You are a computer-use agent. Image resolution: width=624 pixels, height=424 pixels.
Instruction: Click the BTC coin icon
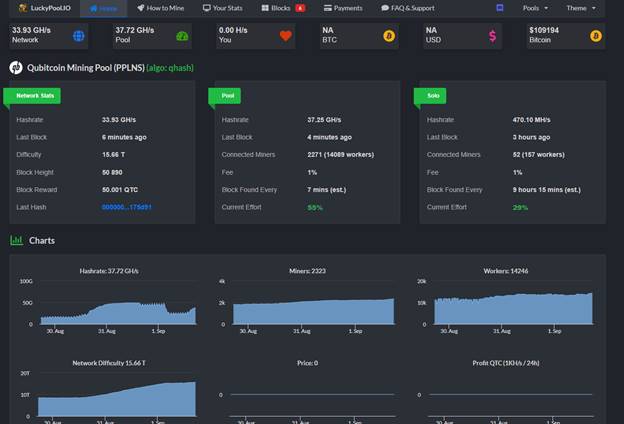(389, 36)
